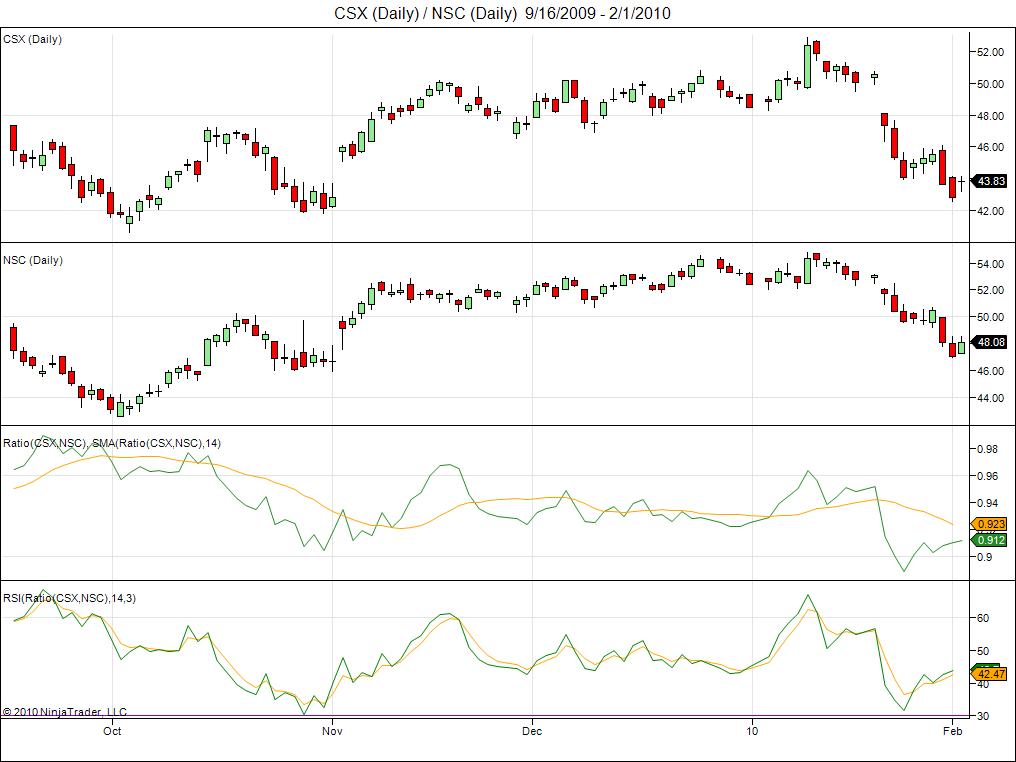Click the 54.00 price label on NSC axis
The image size is (1016, 762).
click(x=990, y=264)
